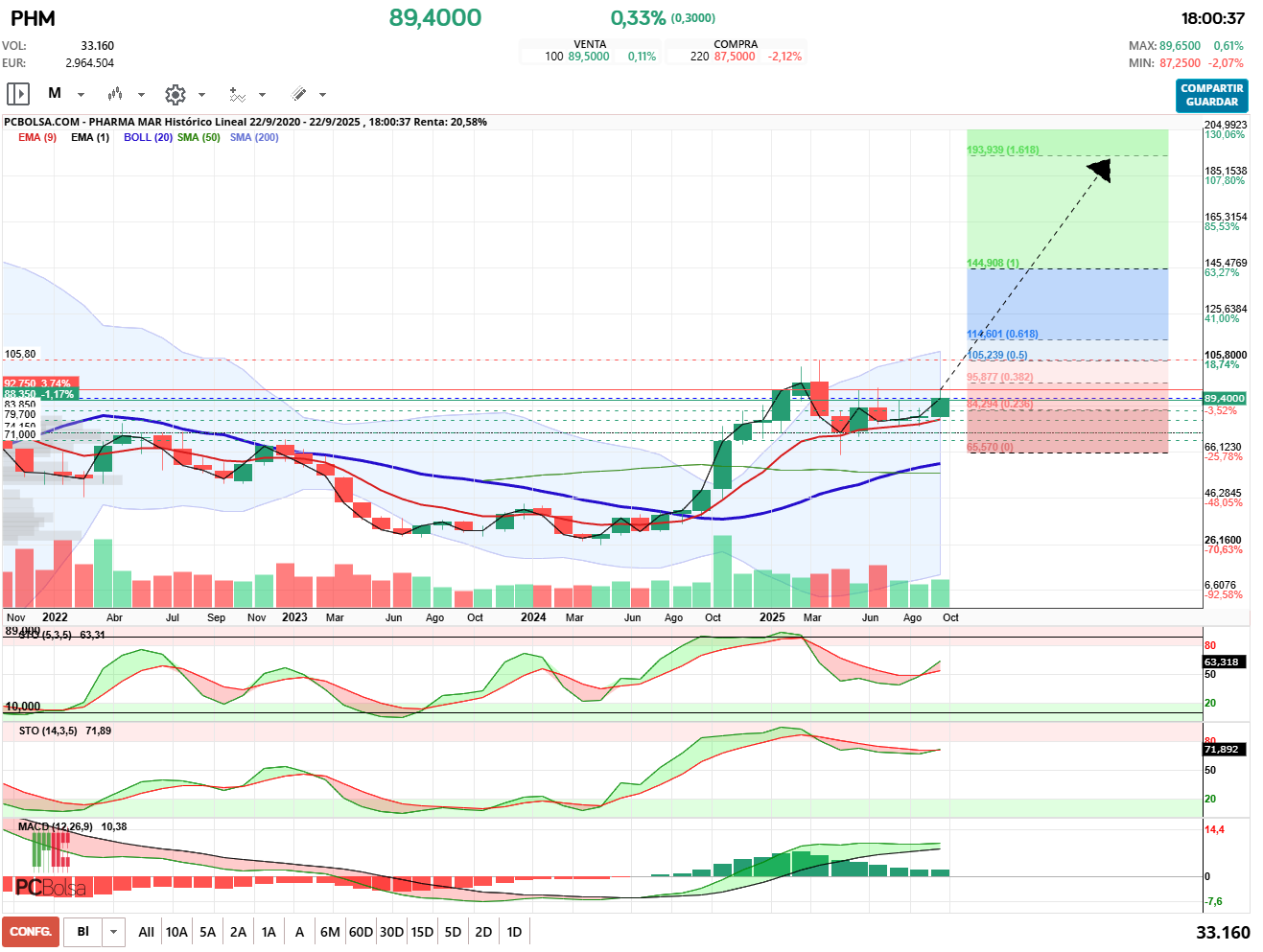Select the 6M time range tab
The width and height of the screenshot is (1263, 952).
pos(330,932)
